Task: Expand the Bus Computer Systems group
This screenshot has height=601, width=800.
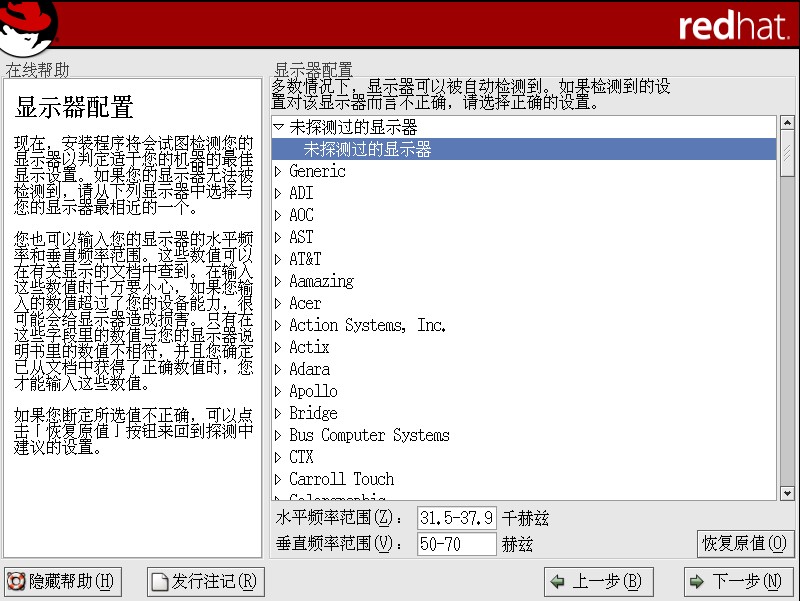Action: [278, 435]
